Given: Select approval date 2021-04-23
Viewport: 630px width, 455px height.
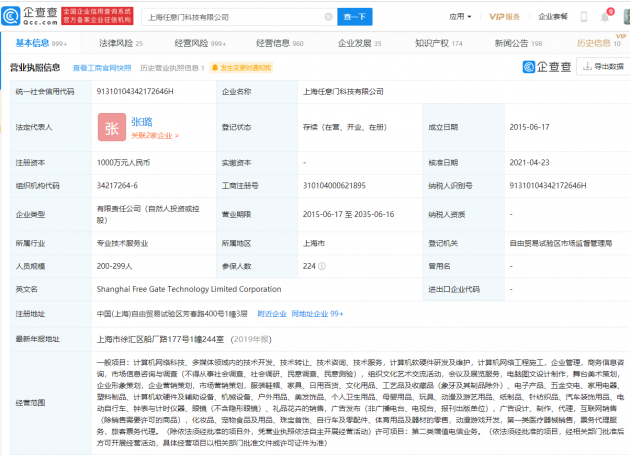Looking at the screenshot, I should point(529,163).
